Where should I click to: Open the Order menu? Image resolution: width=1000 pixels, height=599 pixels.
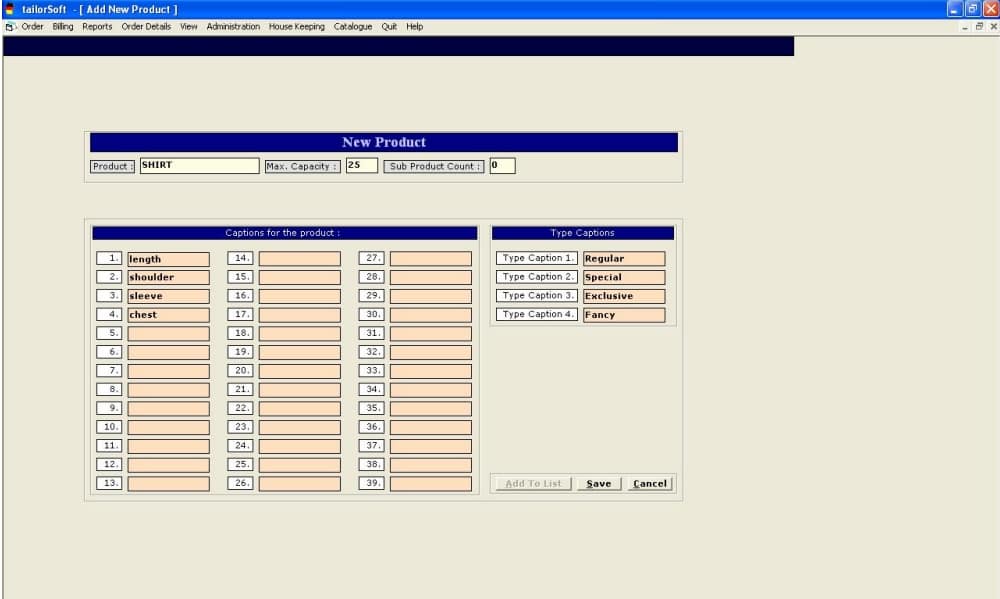32,27
